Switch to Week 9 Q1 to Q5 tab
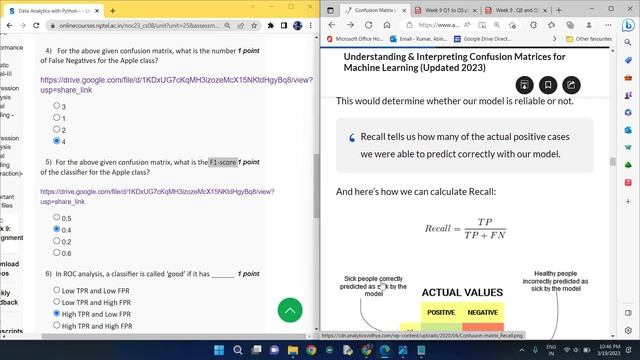 pyautogui.click(x=445, y=10)
